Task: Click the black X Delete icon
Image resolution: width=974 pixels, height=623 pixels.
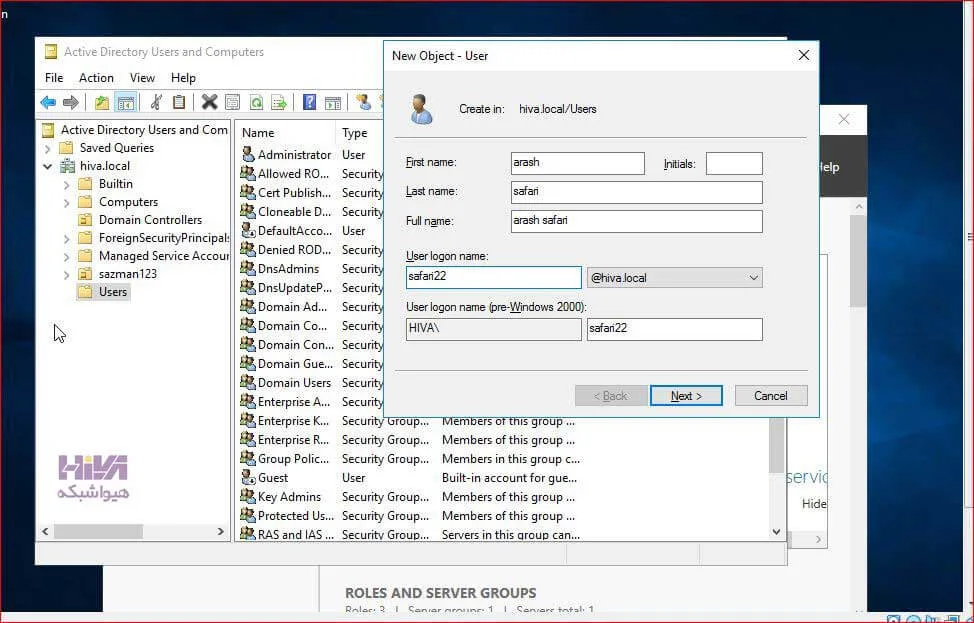Action: 209,102
